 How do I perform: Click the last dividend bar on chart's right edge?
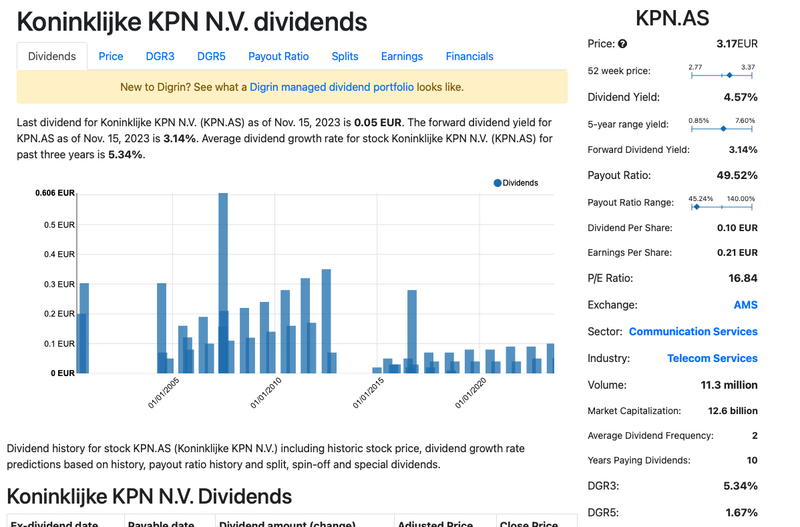[x=551, y=358]
